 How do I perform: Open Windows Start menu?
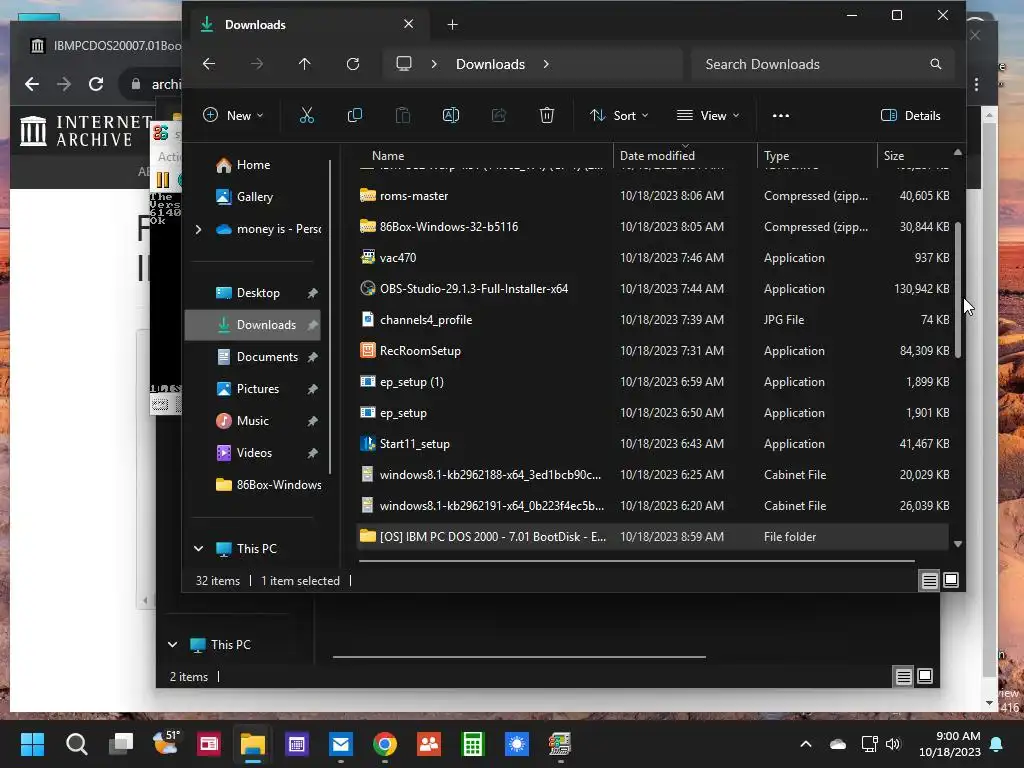[x=32, y=744]
